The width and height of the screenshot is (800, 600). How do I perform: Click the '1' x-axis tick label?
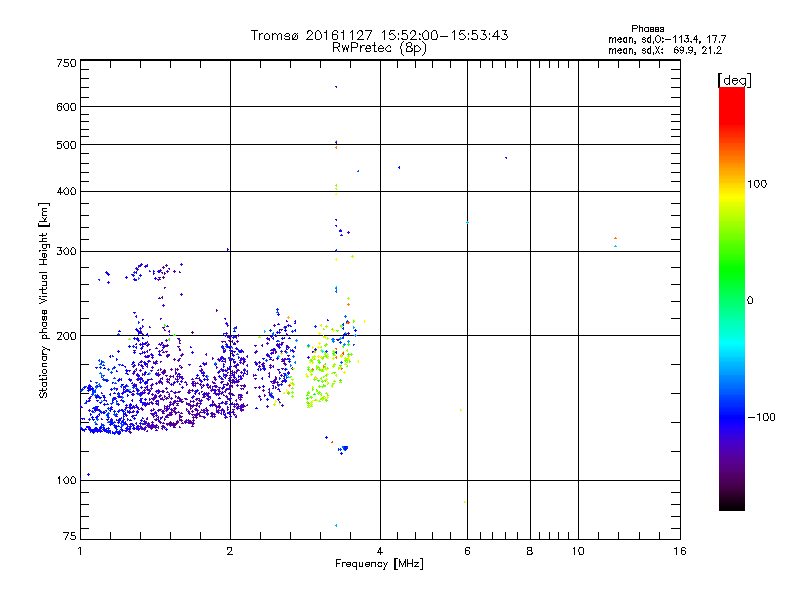[x=80, y=551]
